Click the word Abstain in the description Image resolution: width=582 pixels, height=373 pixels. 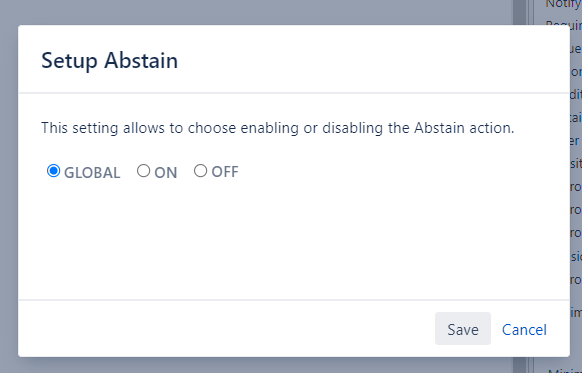[439, 128]
